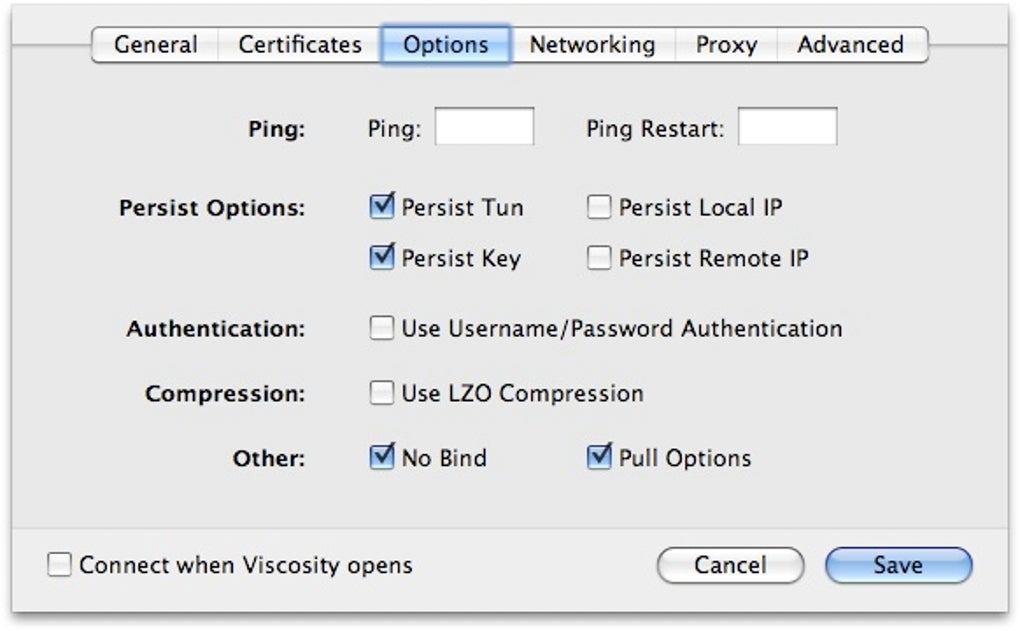Click the Persist Options section label
This screenshot has width=1020, height=631.
(212, 208)
